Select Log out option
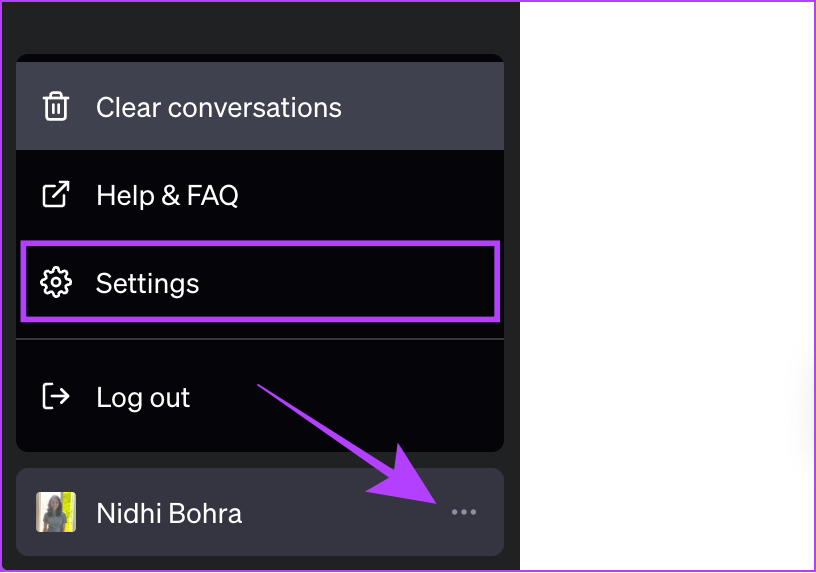Screen dimensions: 816x573 (x=260, y=396)
